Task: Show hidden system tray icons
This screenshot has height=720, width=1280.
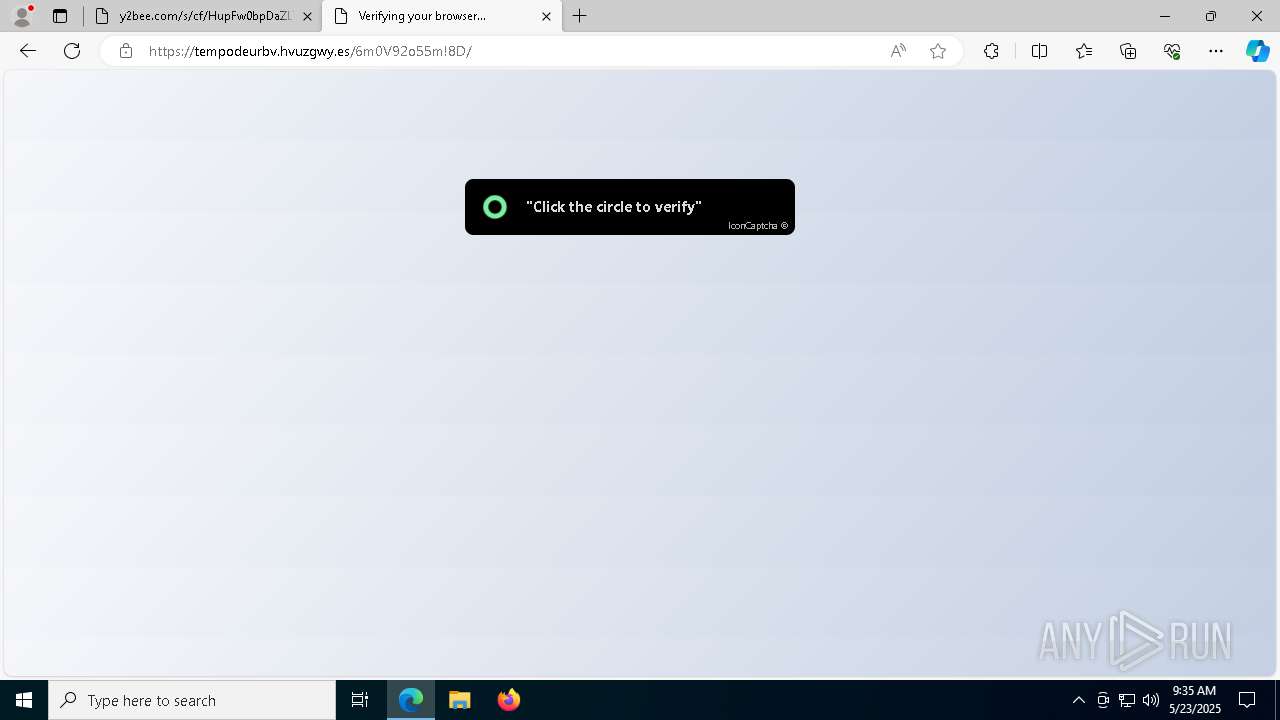Action: point(1079,700)
